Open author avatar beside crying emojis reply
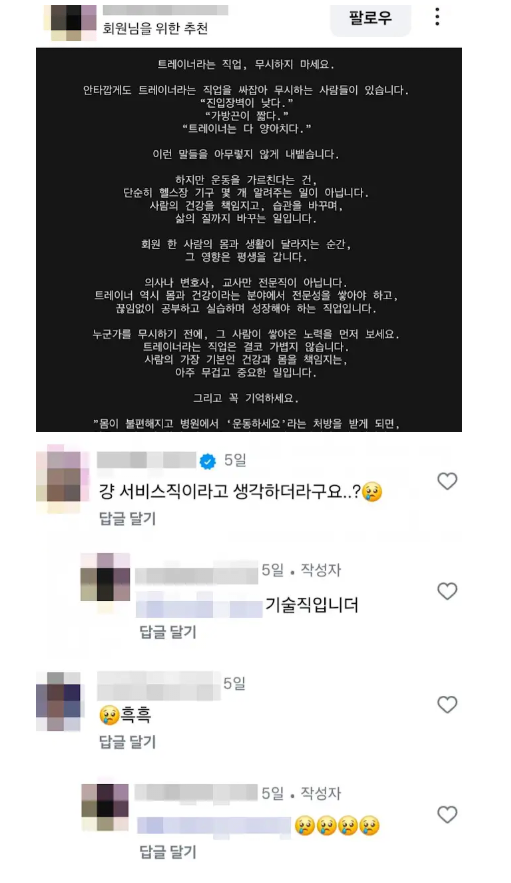 click(x=105, y=807)
